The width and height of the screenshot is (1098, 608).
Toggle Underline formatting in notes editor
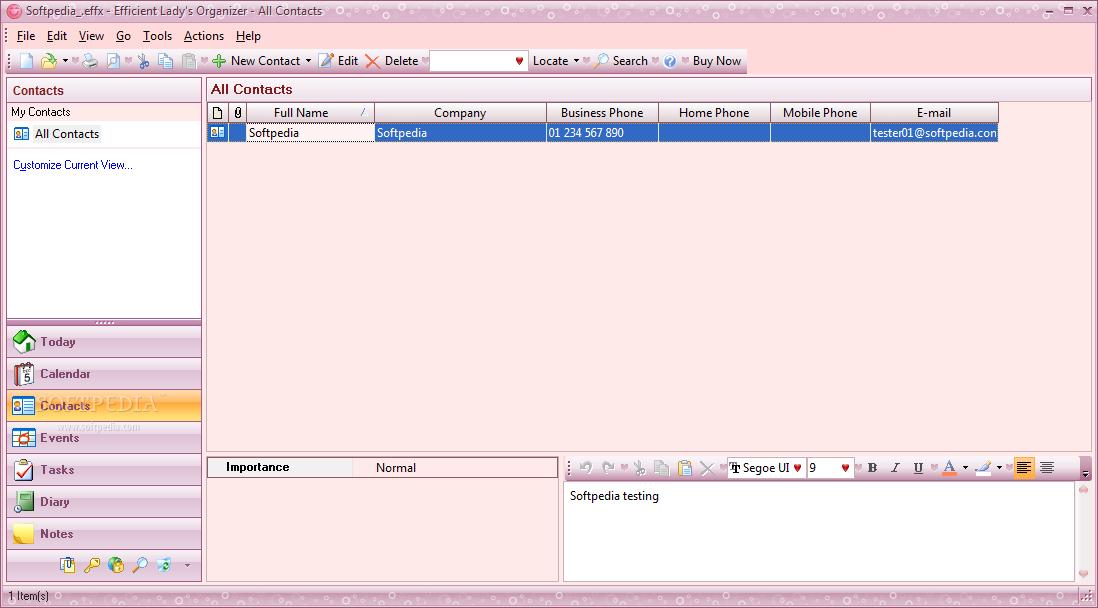click(918, 468)
